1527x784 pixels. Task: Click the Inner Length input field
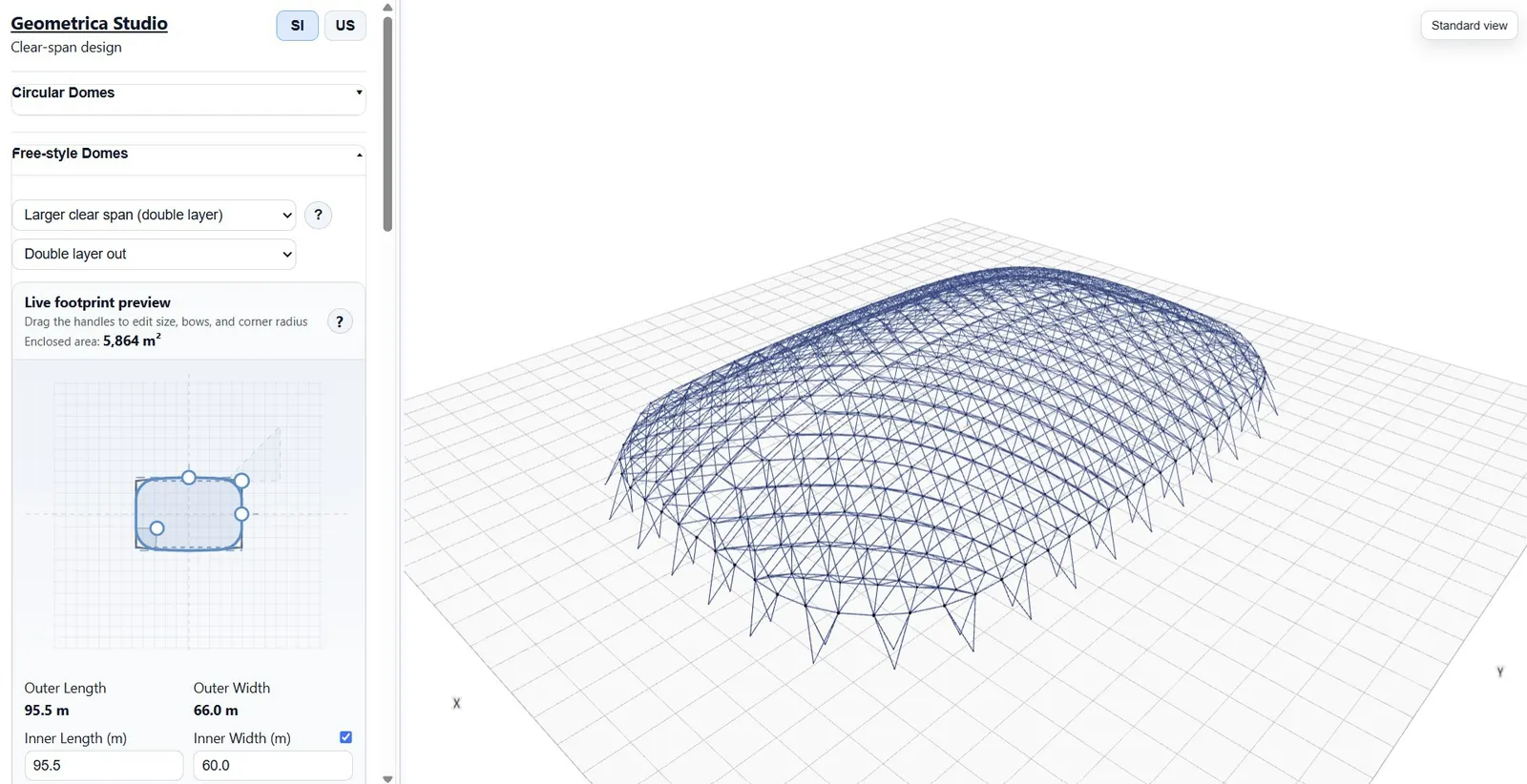(x=104, y=765)
